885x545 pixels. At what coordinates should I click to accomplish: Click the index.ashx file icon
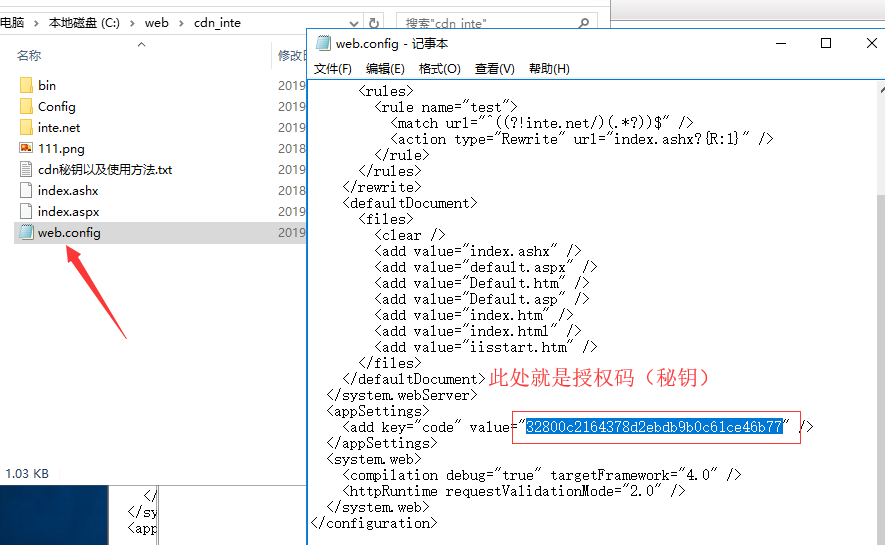[x=26, y=191]
